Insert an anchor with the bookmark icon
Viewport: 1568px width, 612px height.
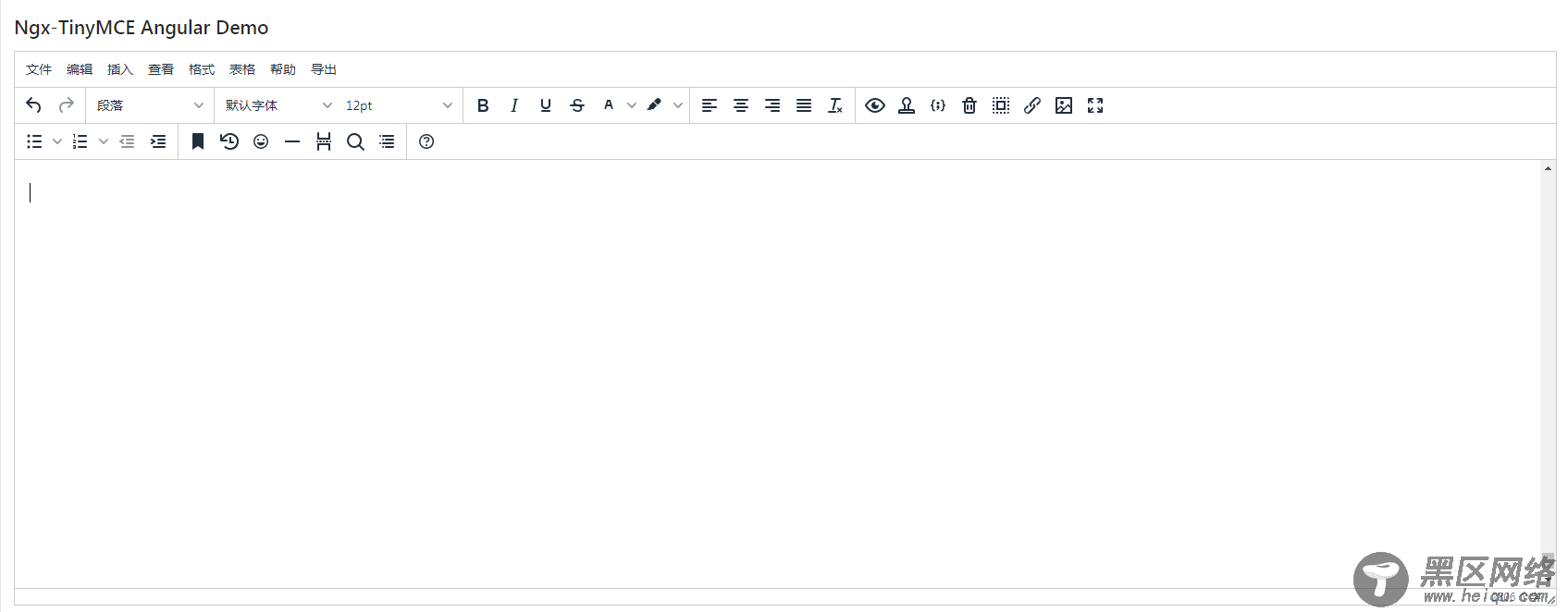click(x=198, y=141)
